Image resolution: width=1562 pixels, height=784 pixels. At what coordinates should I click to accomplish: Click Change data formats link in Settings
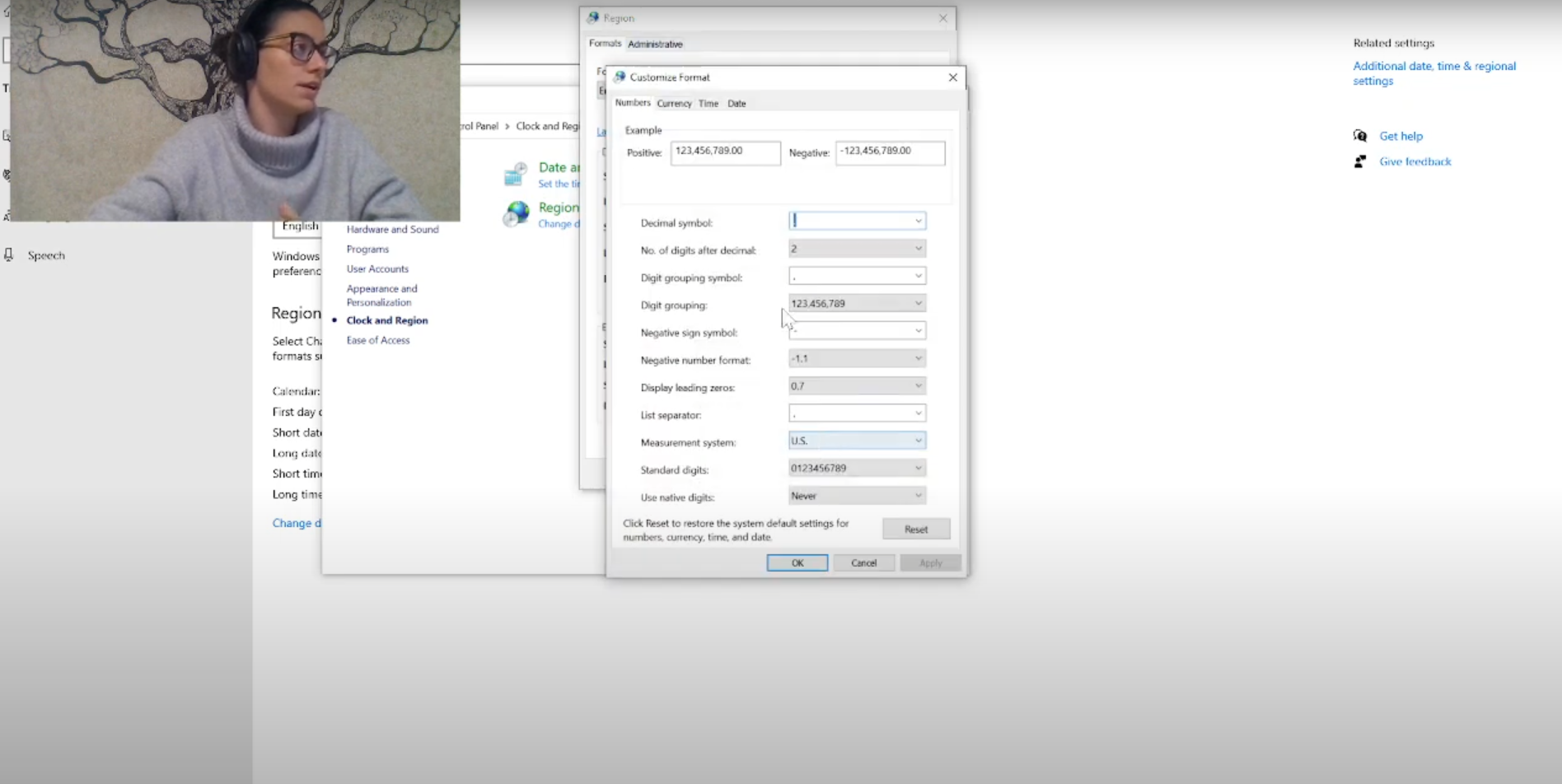pyautogui.click(x=297, y=523)
